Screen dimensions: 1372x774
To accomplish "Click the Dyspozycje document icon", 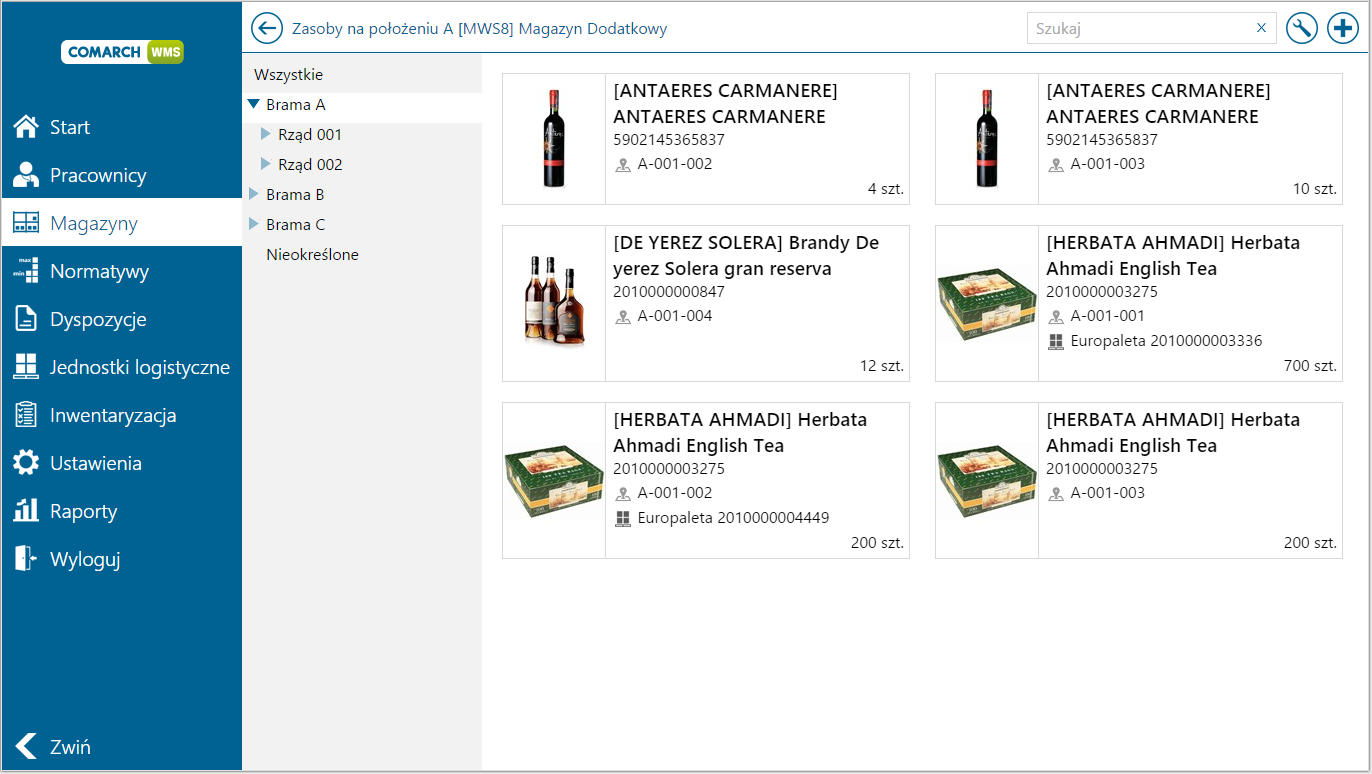I will click(x=26, y=319).
